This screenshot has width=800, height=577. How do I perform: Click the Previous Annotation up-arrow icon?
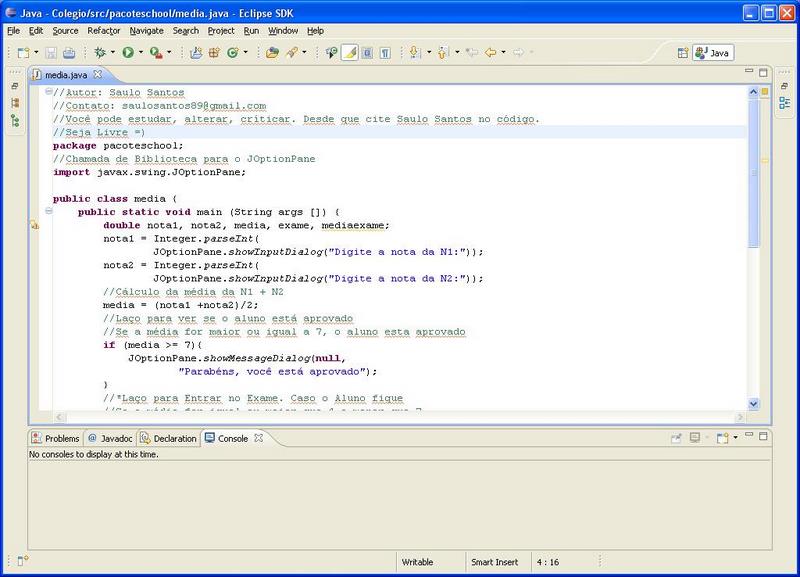pos(443,53)
